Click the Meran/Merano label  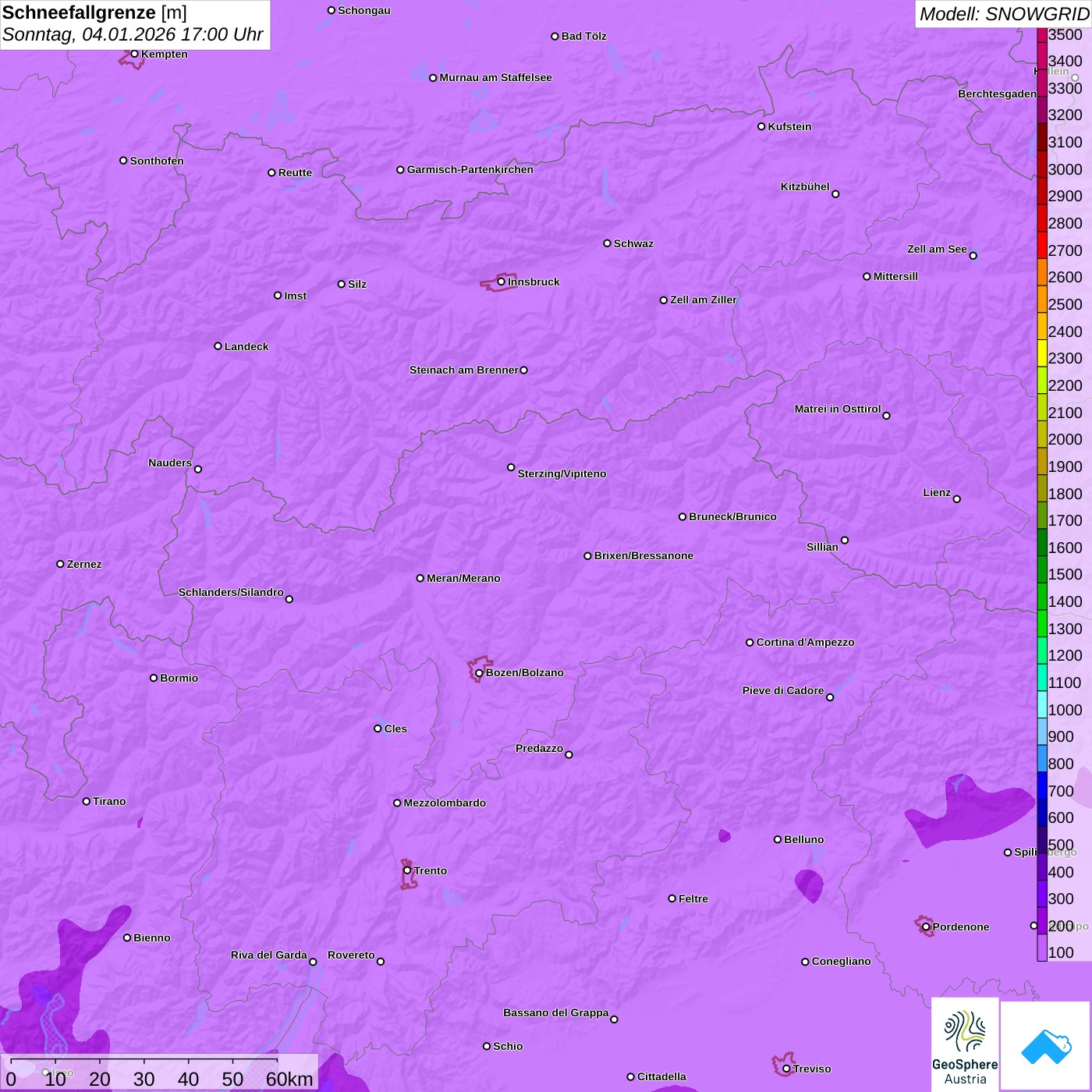coord(463,578)
